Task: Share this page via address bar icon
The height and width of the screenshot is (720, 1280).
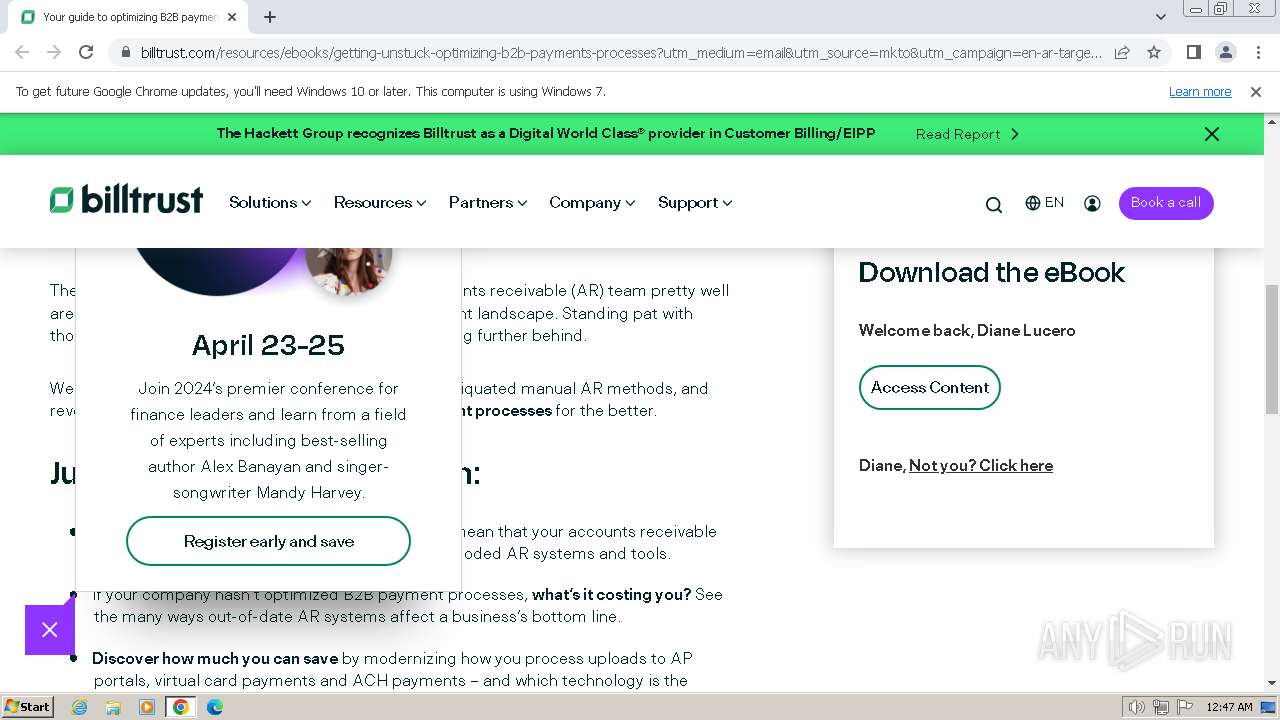Action: (1122, 52)
